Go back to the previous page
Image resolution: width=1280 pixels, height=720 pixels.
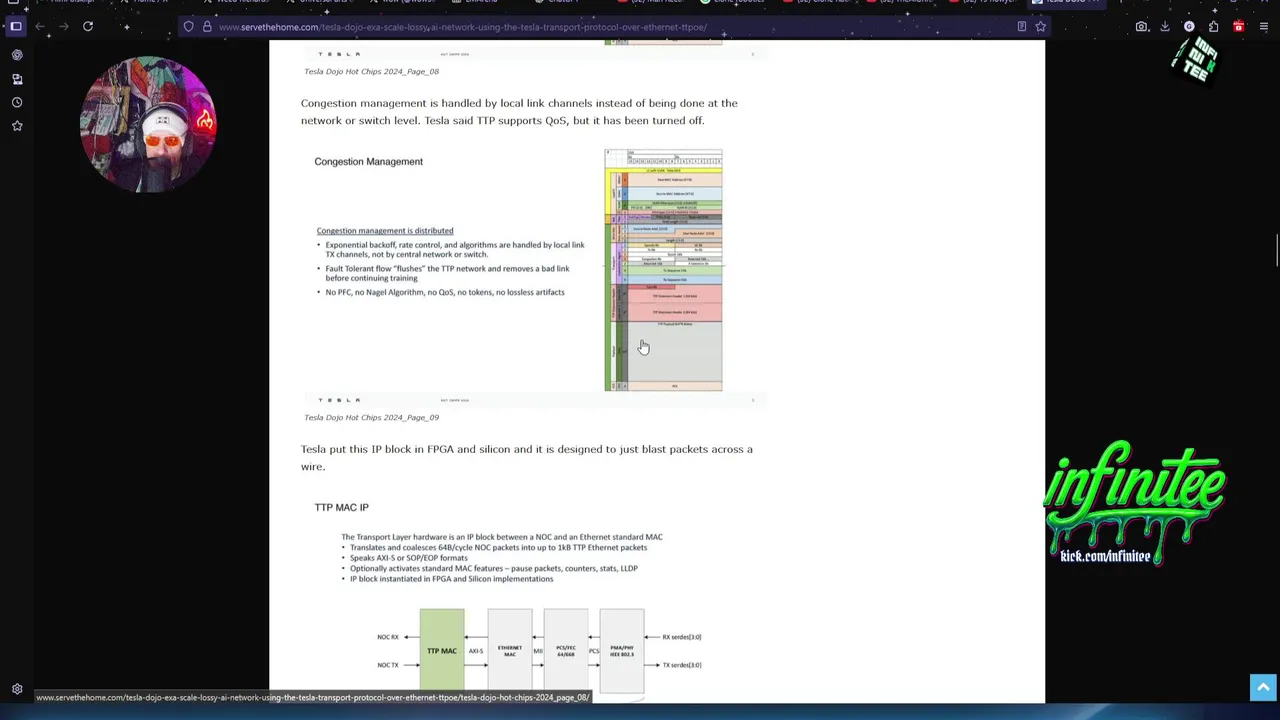[40, 27]
